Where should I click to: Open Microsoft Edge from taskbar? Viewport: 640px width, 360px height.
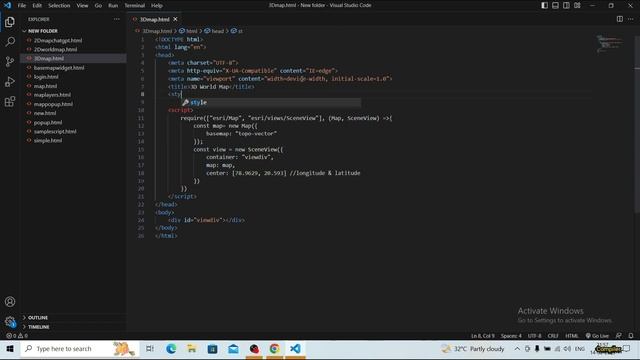coord(171,349)
